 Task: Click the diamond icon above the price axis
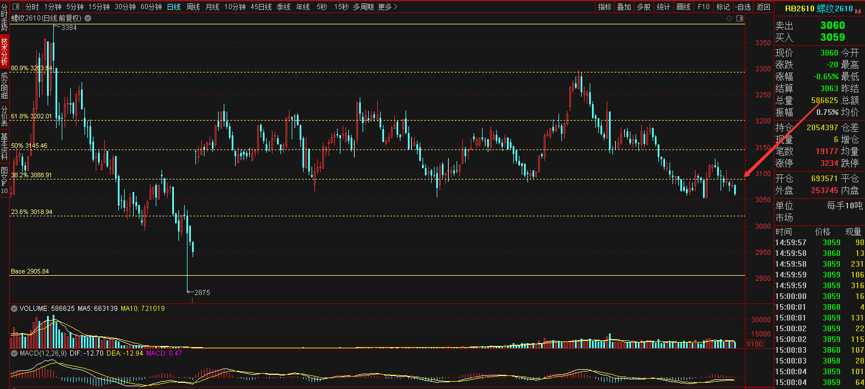pos(729,19)
